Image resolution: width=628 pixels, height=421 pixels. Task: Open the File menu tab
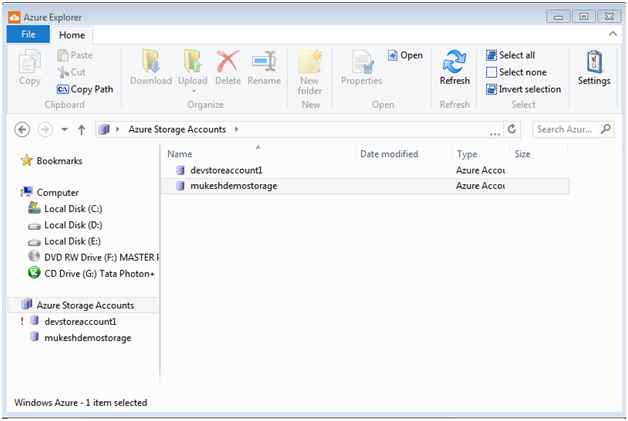(x=28, y=34)
